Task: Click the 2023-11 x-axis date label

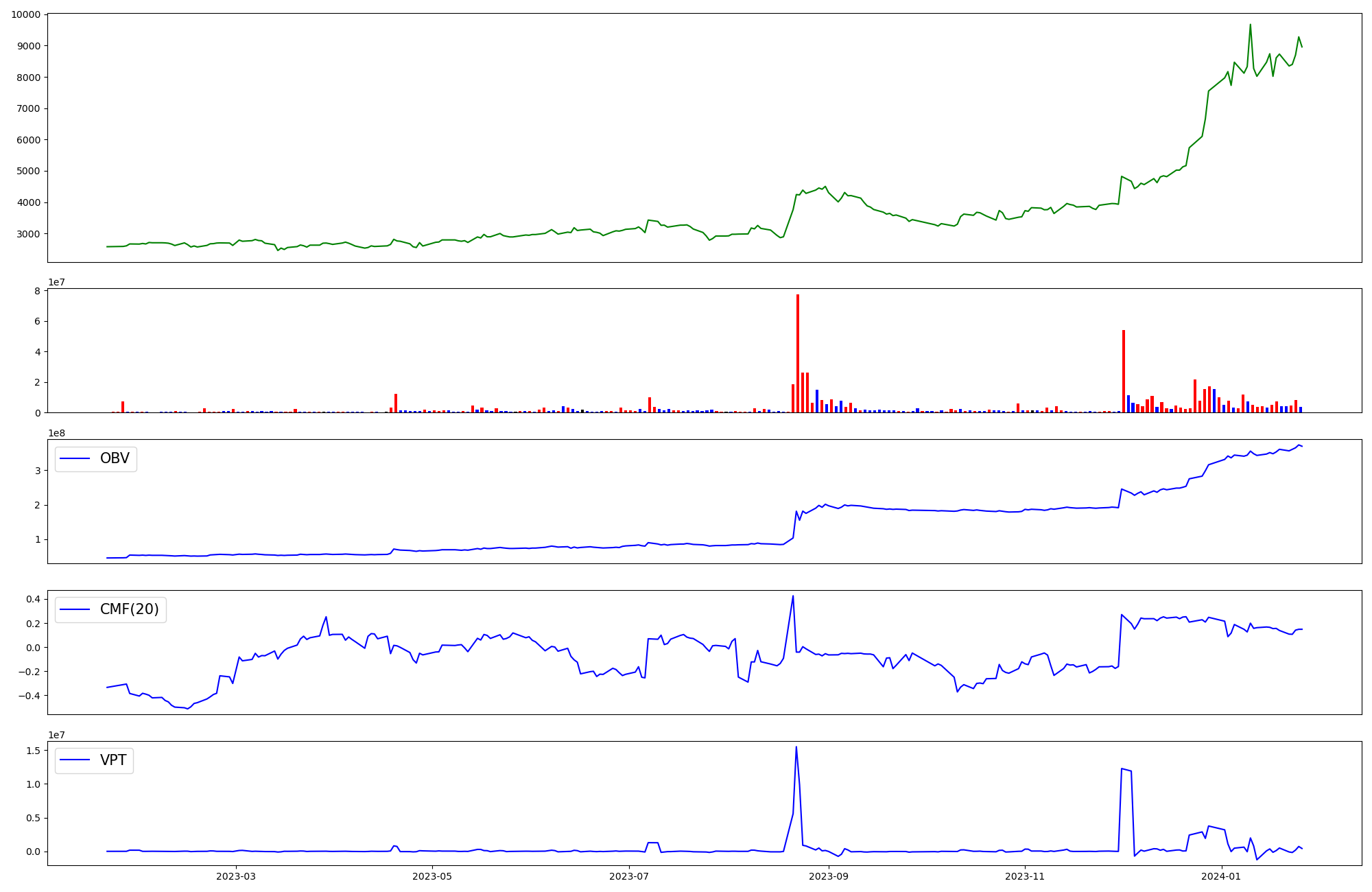Action: (1025, 876)
